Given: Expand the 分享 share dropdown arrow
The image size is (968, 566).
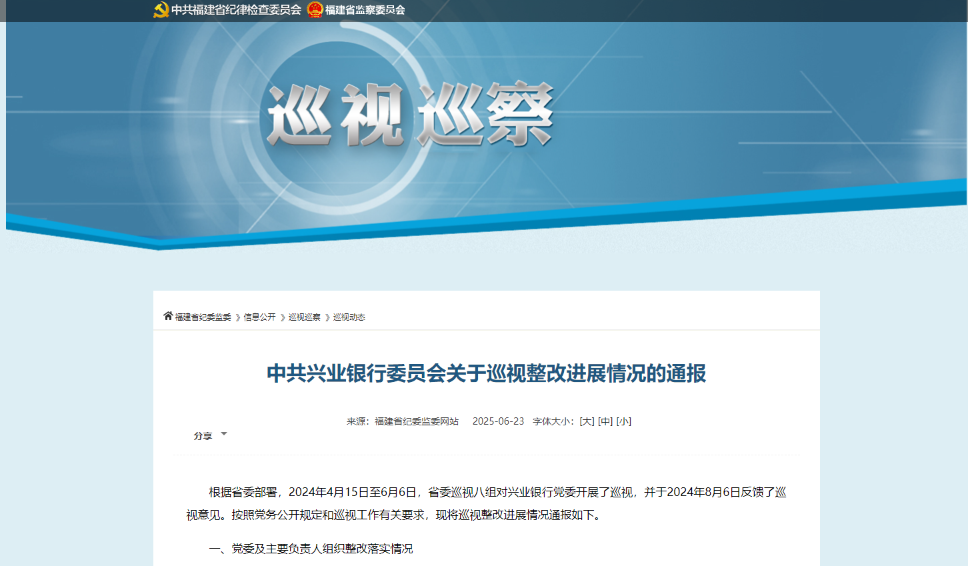Looking at the screenshot, I should 224,434.
